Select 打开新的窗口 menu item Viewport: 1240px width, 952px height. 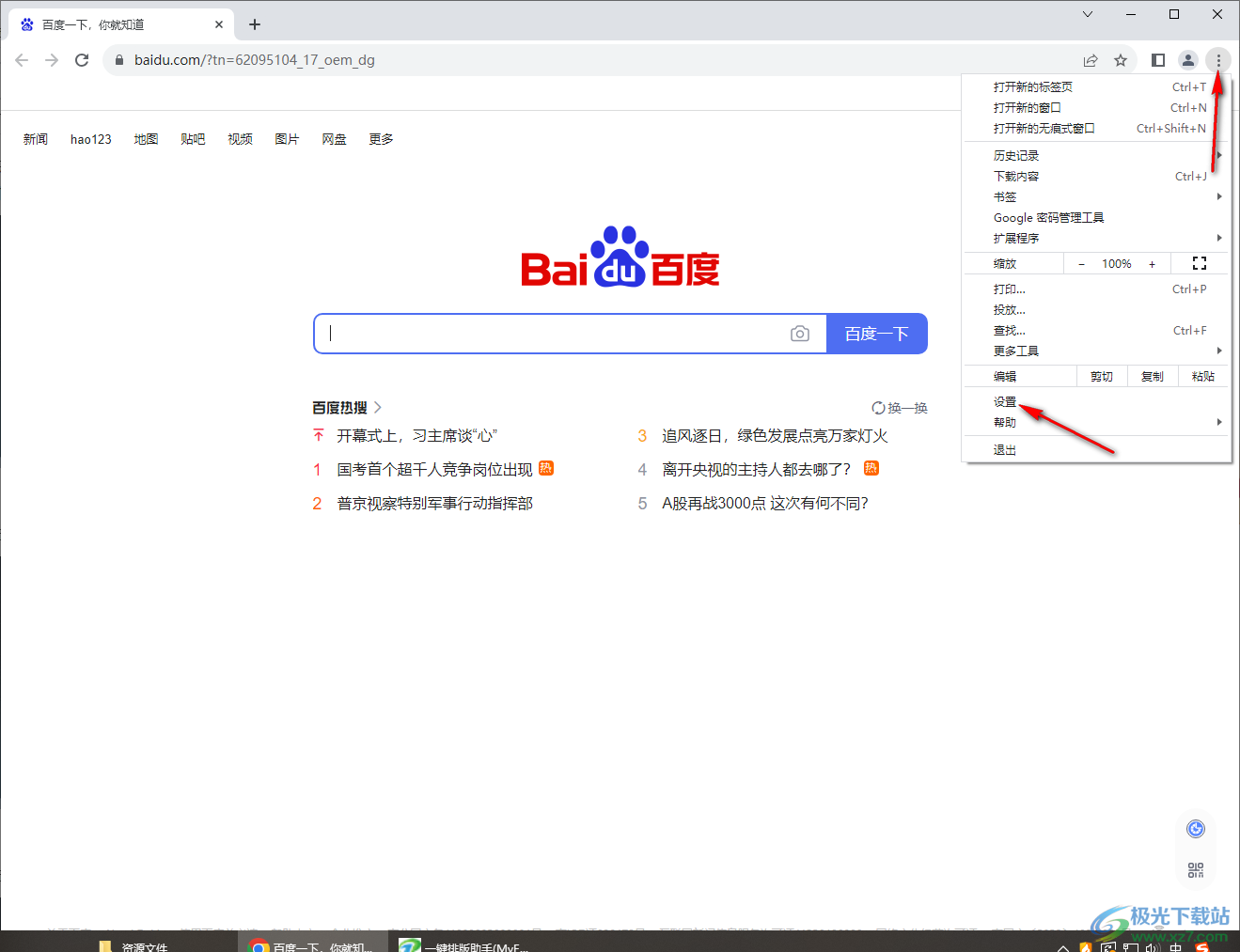pos(1098,107)
